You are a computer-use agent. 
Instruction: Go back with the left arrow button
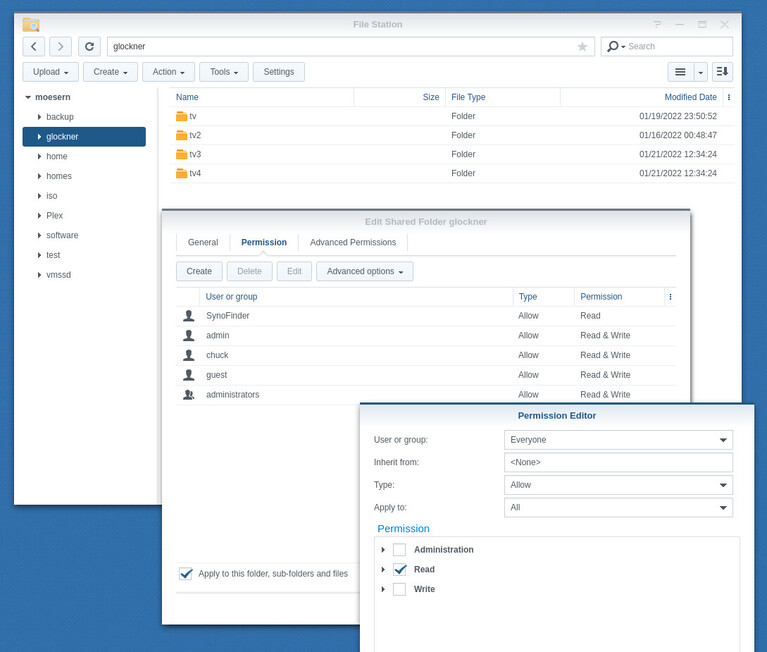[x=34, y=46]
